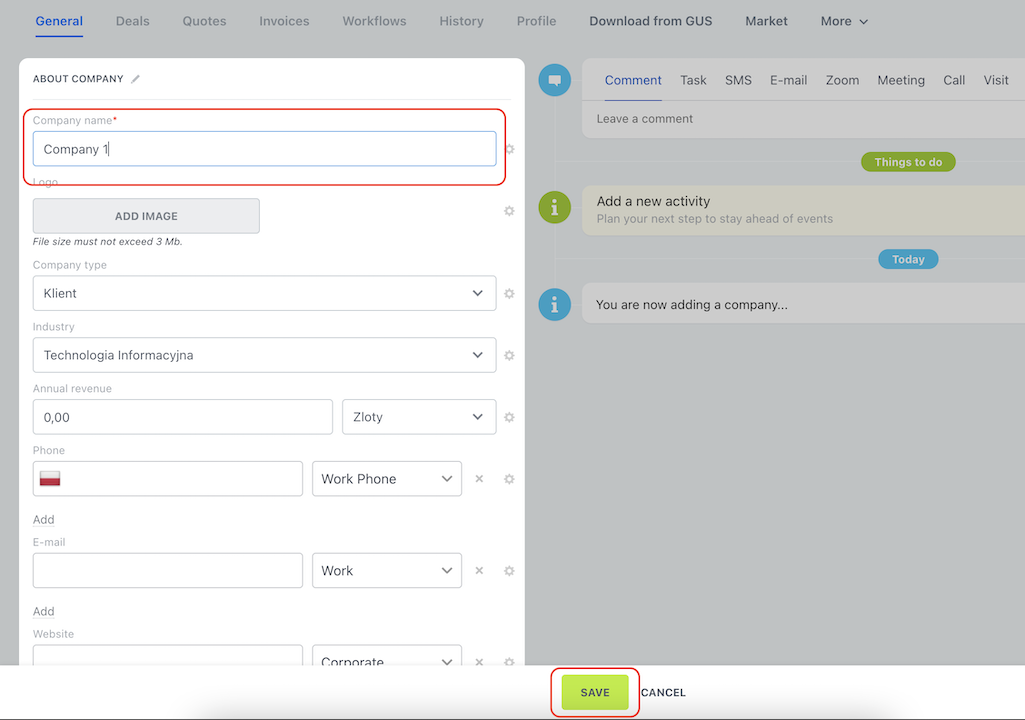Screen dimensions: 1025x720
Task: Open the Task activity tab
Action: (x=693, y=80)
